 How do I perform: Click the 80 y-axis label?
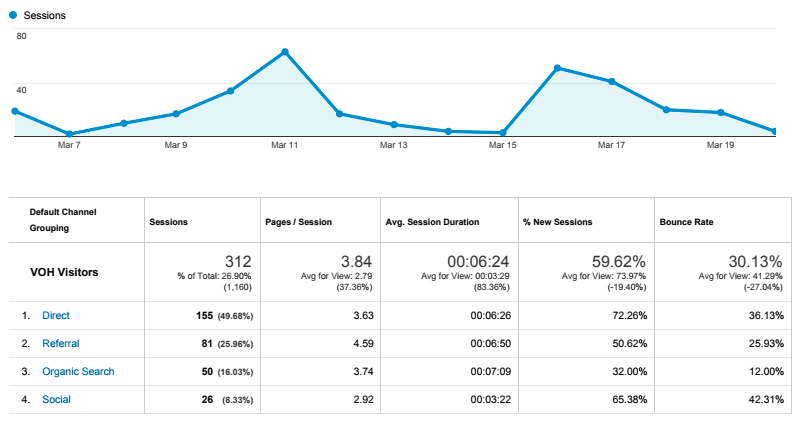point(21,36)
